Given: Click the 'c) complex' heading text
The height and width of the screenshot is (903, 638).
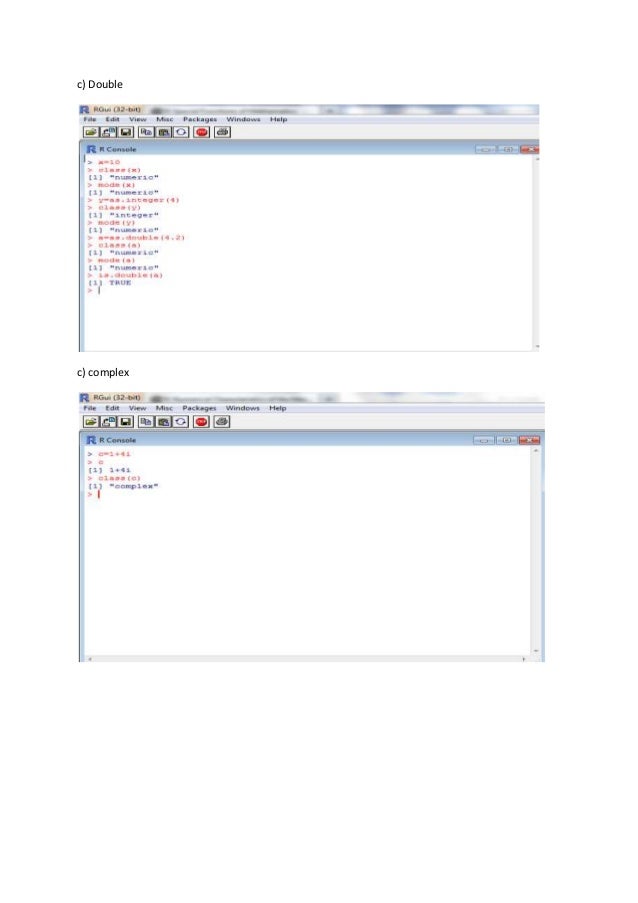Looking at the screenshot, I should [x=103, y=373].
